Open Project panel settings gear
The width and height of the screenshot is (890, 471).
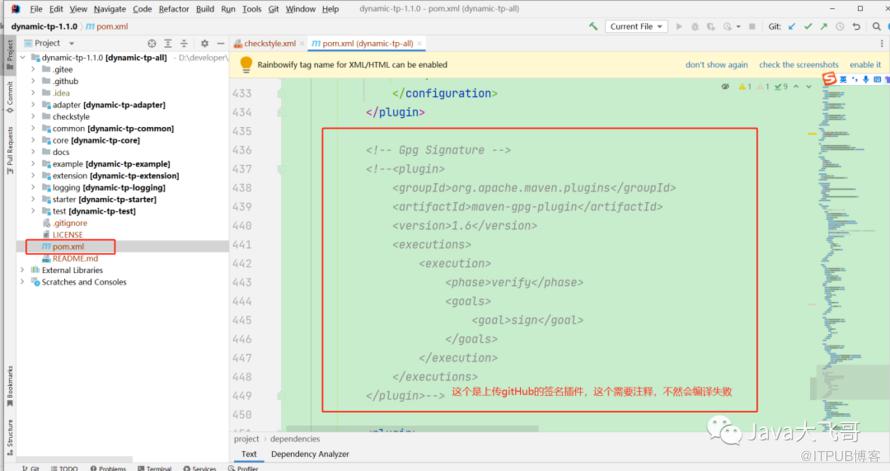tap(204, 44)
